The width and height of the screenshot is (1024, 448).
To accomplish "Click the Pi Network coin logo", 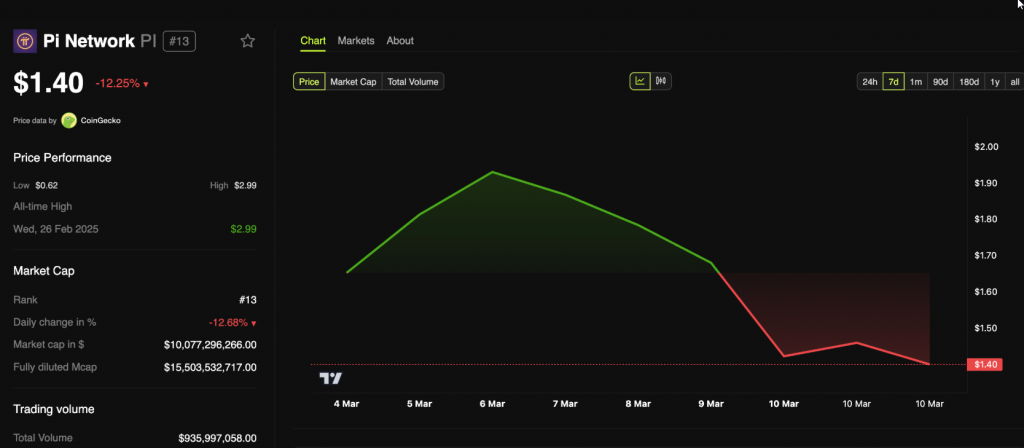I will click(x=25, y=41).
